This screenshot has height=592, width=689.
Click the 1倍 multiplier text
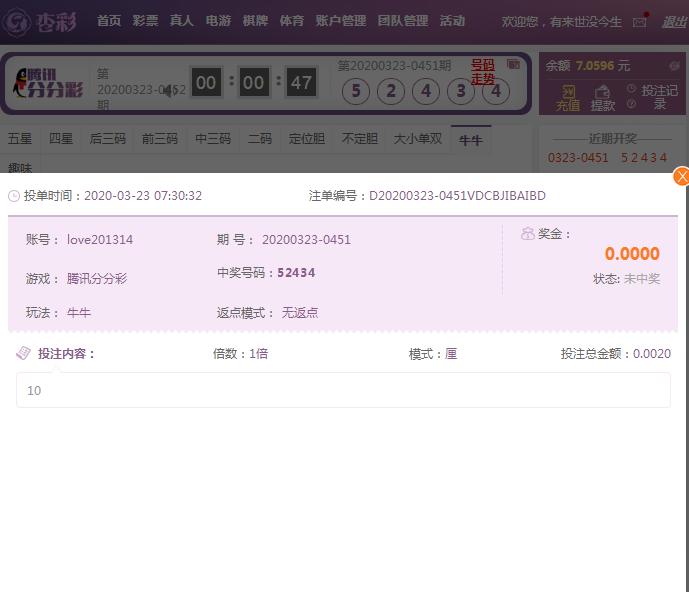(258, 353)
